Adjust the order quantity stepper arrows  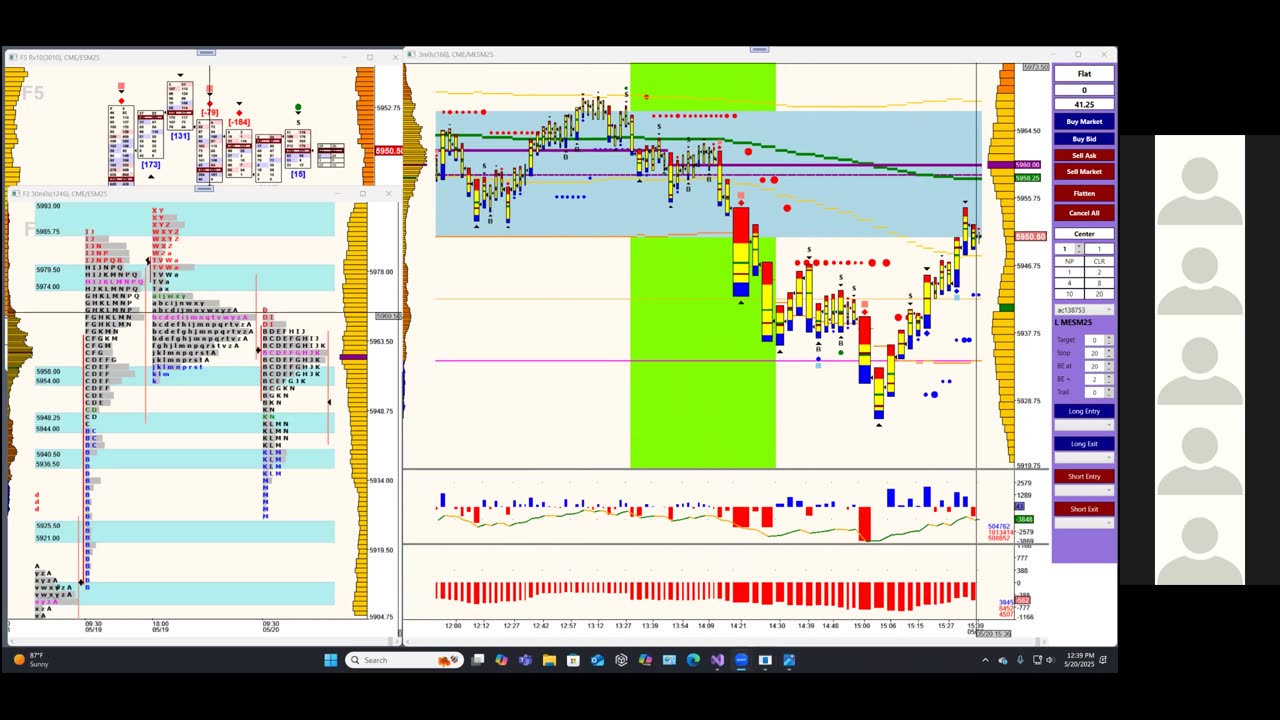(x=1079, y=249)
